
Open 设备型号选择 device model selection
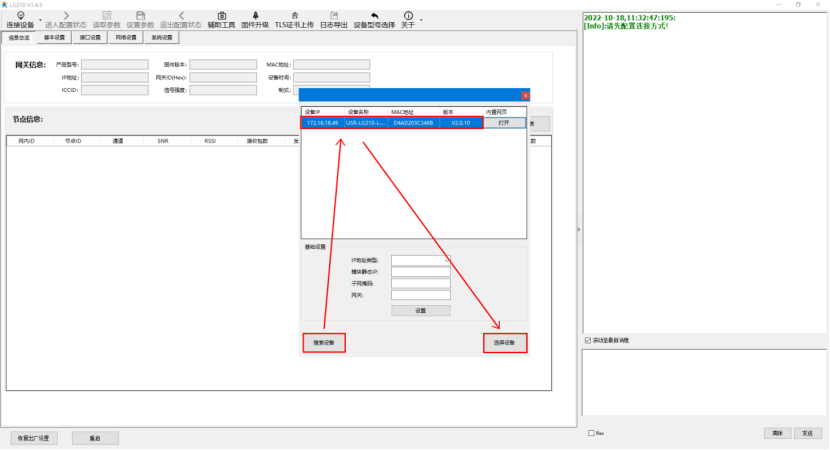(374, 17)
